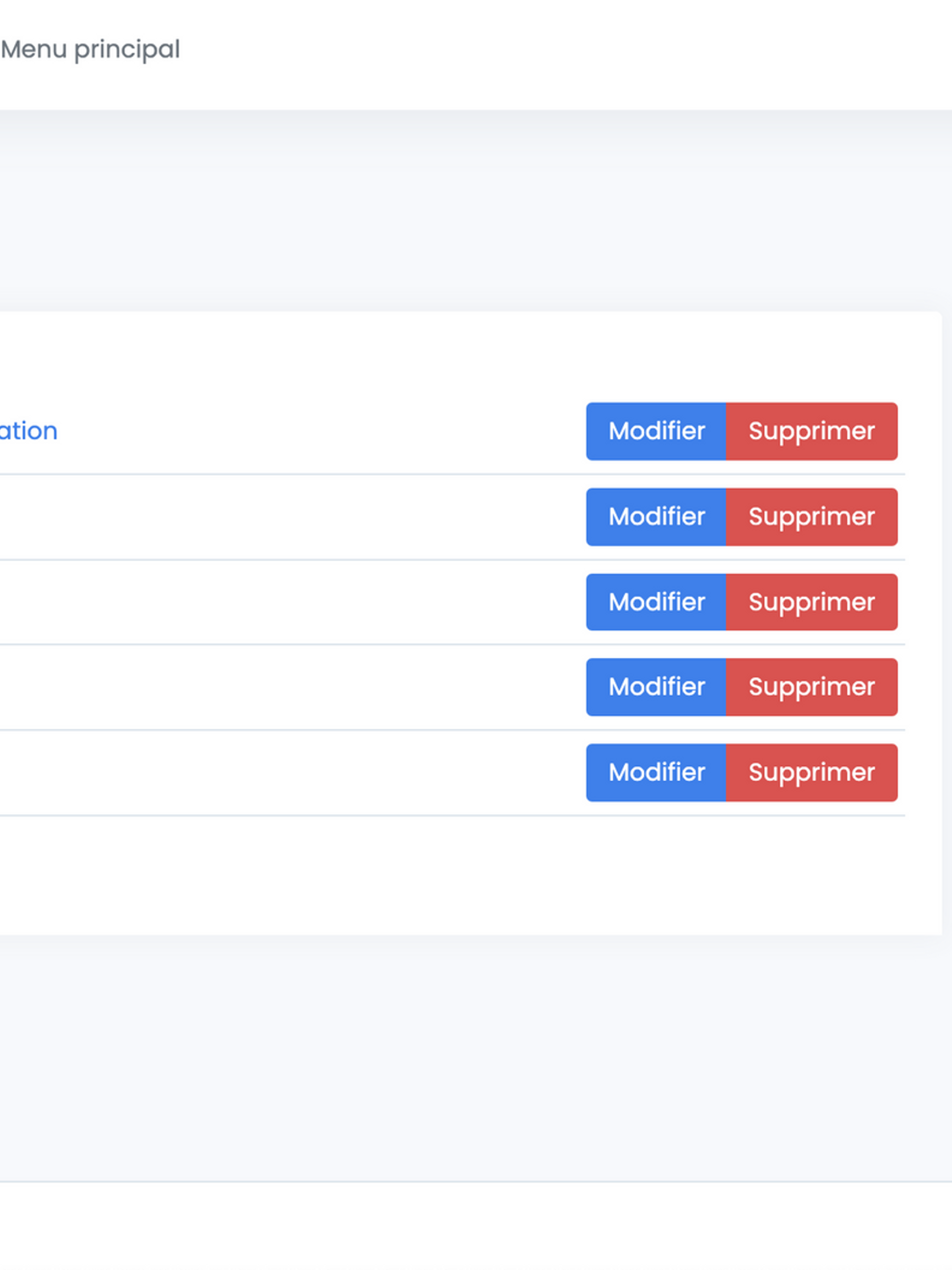Remove the third row using Supprimer
Screen dimensions: 952x1270
click(x=811, y=602)
